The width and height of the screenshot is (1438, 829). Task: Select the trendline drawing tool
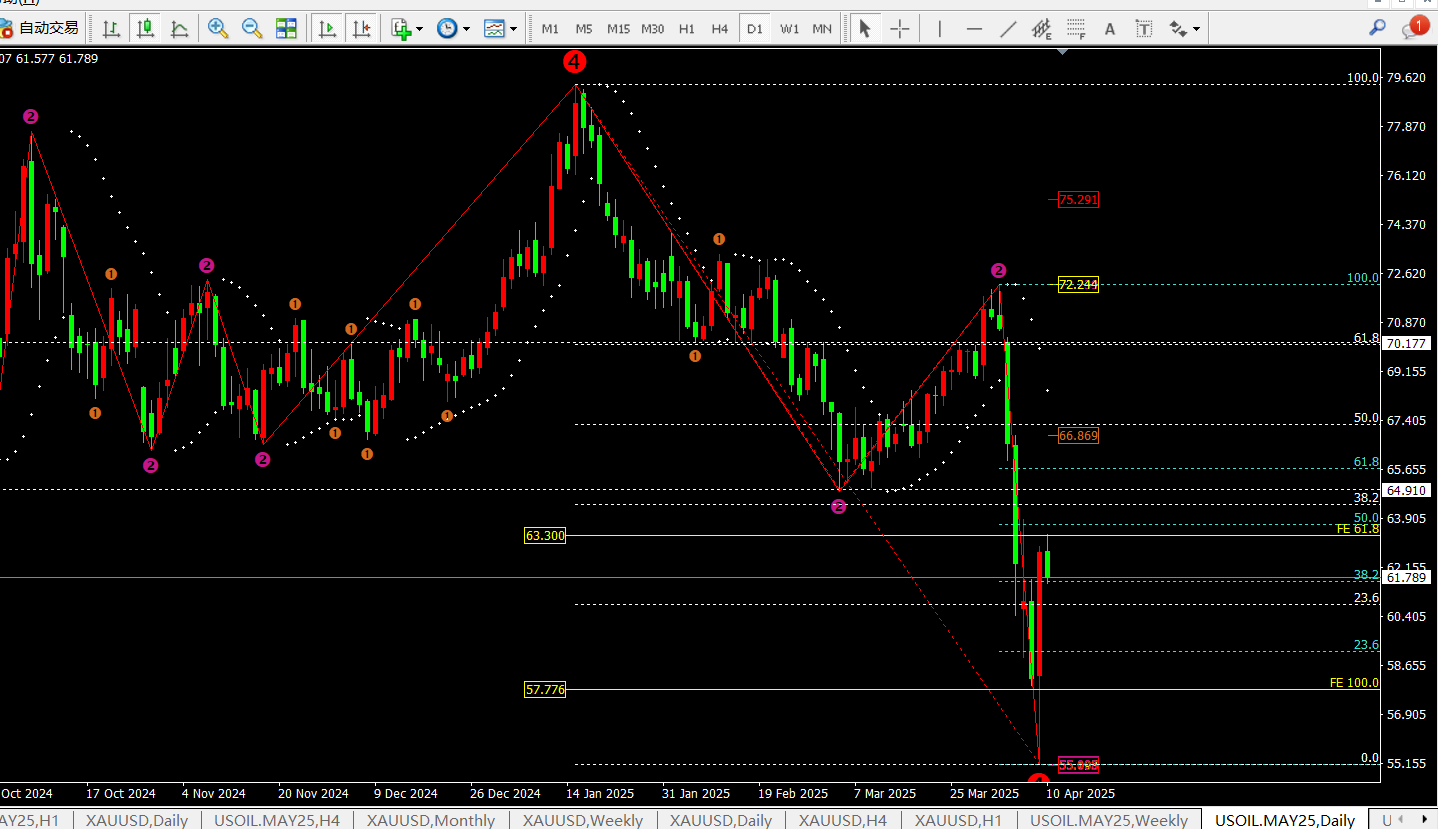[1008, 28]
